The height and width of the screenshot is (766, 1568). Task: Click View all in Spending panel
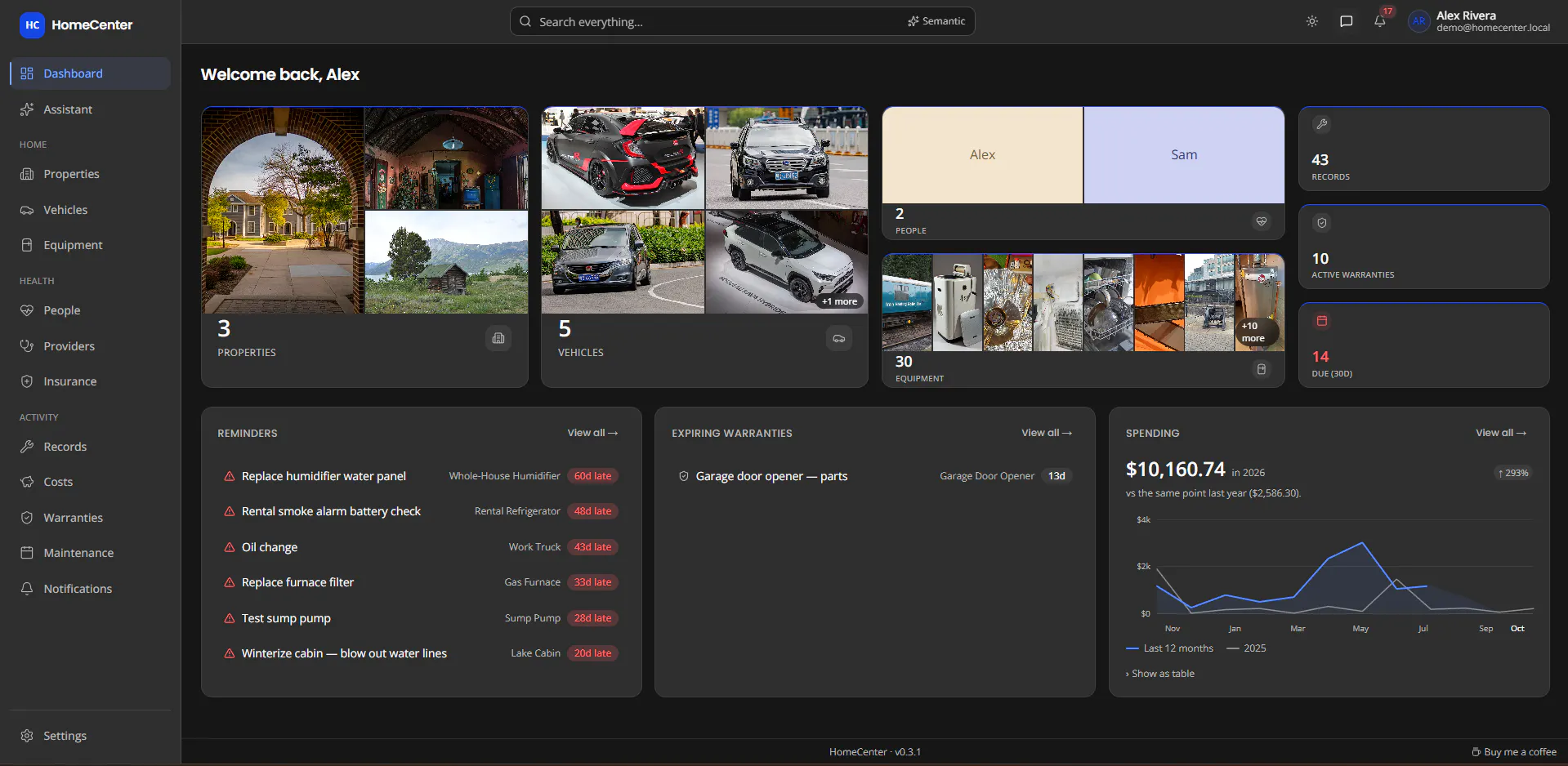(x=1501, y=433)
